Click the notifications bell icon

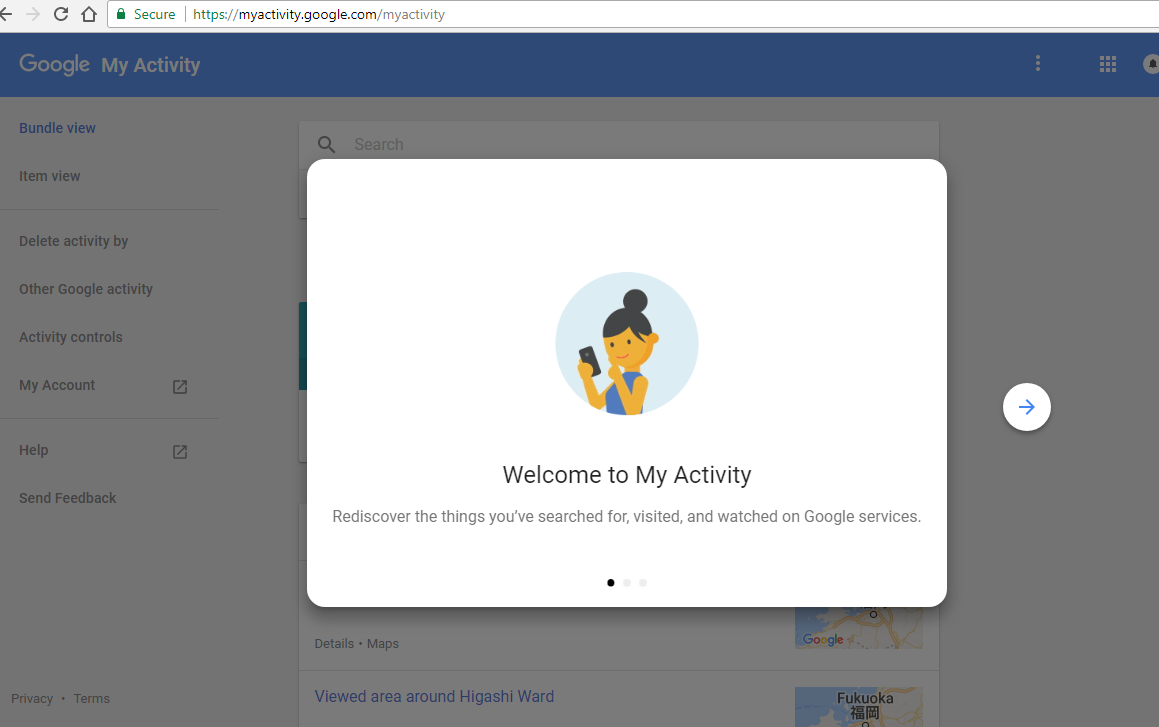click(1151, 64)
